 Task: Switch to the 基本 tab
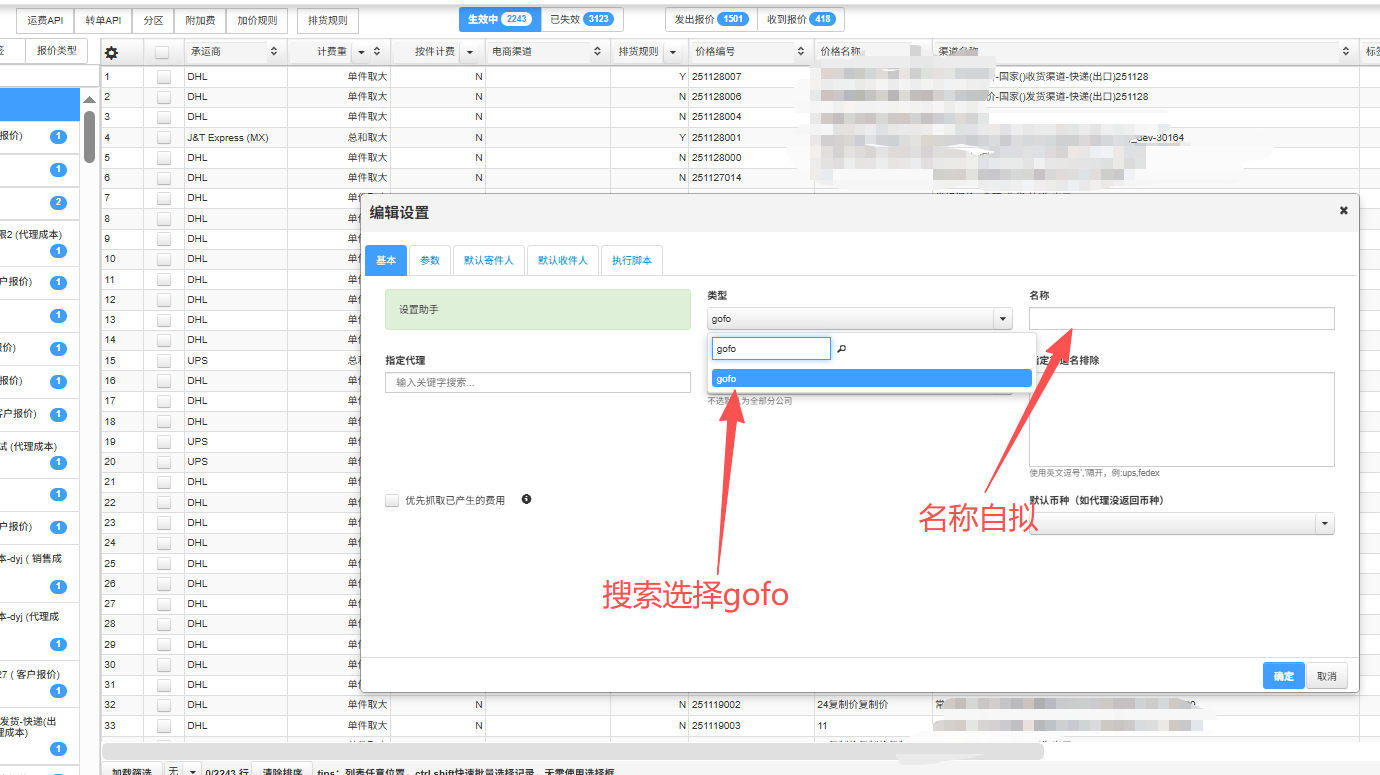click(x=386, y=260)
